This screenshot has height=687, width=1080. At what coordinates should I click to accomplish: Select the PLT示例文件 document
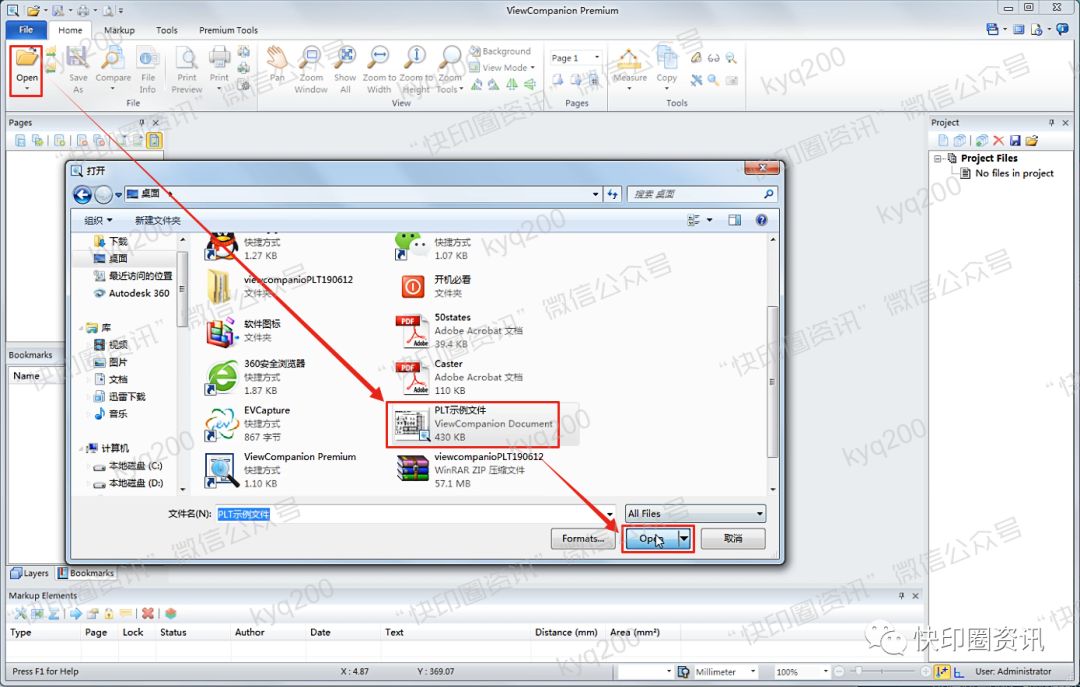pyautogui.click(x=481, y=424)
